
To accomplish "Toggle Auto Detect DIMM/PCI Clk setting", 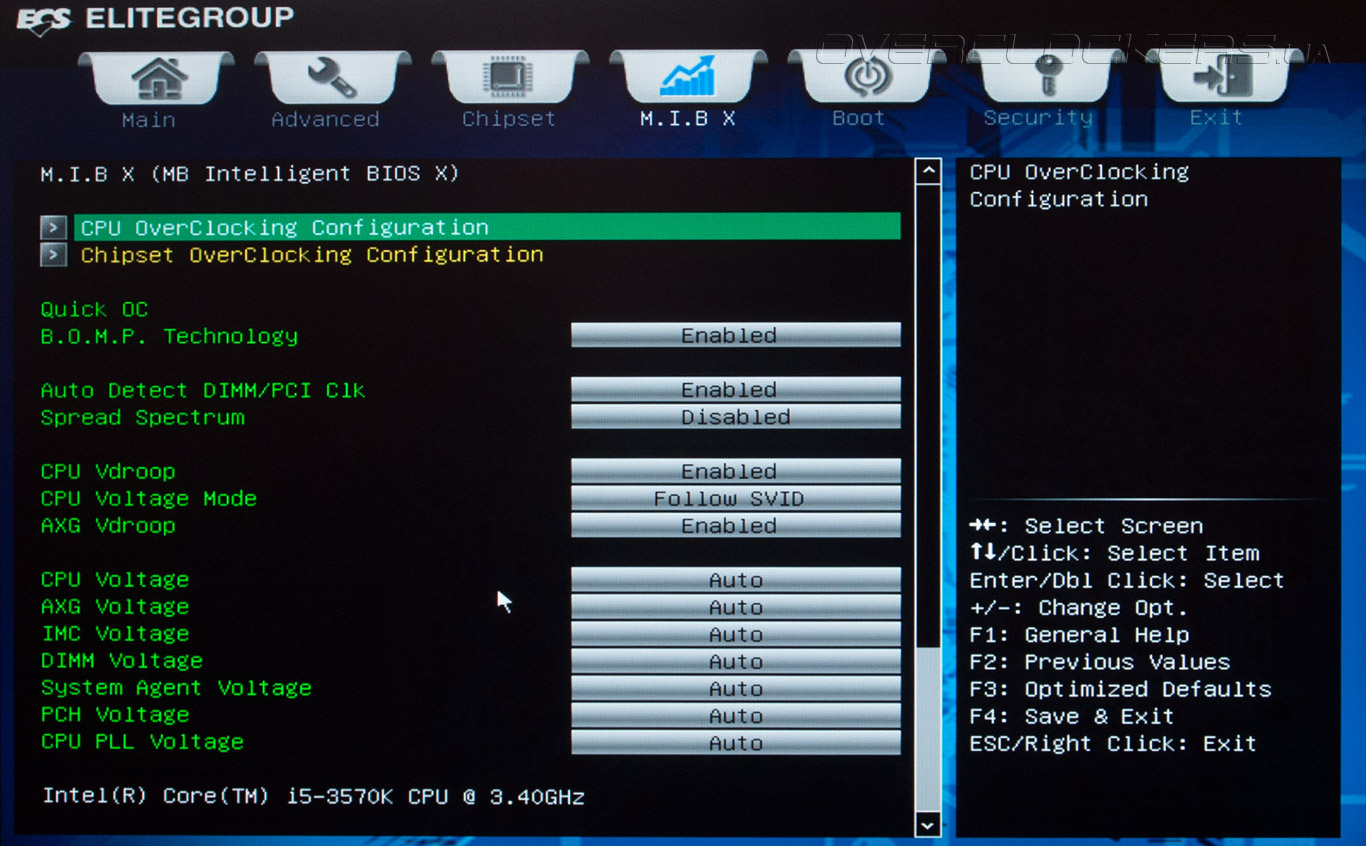I will pos(735,390).
